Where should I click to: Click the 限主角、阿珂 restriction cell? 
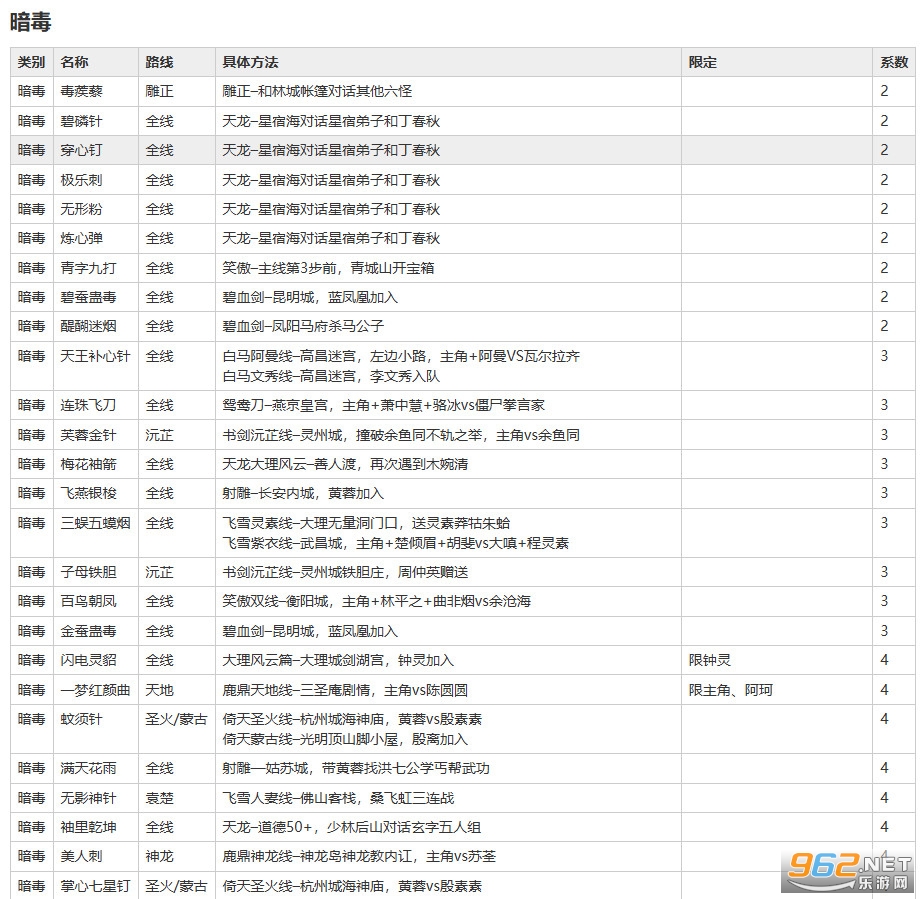[777, 690]
